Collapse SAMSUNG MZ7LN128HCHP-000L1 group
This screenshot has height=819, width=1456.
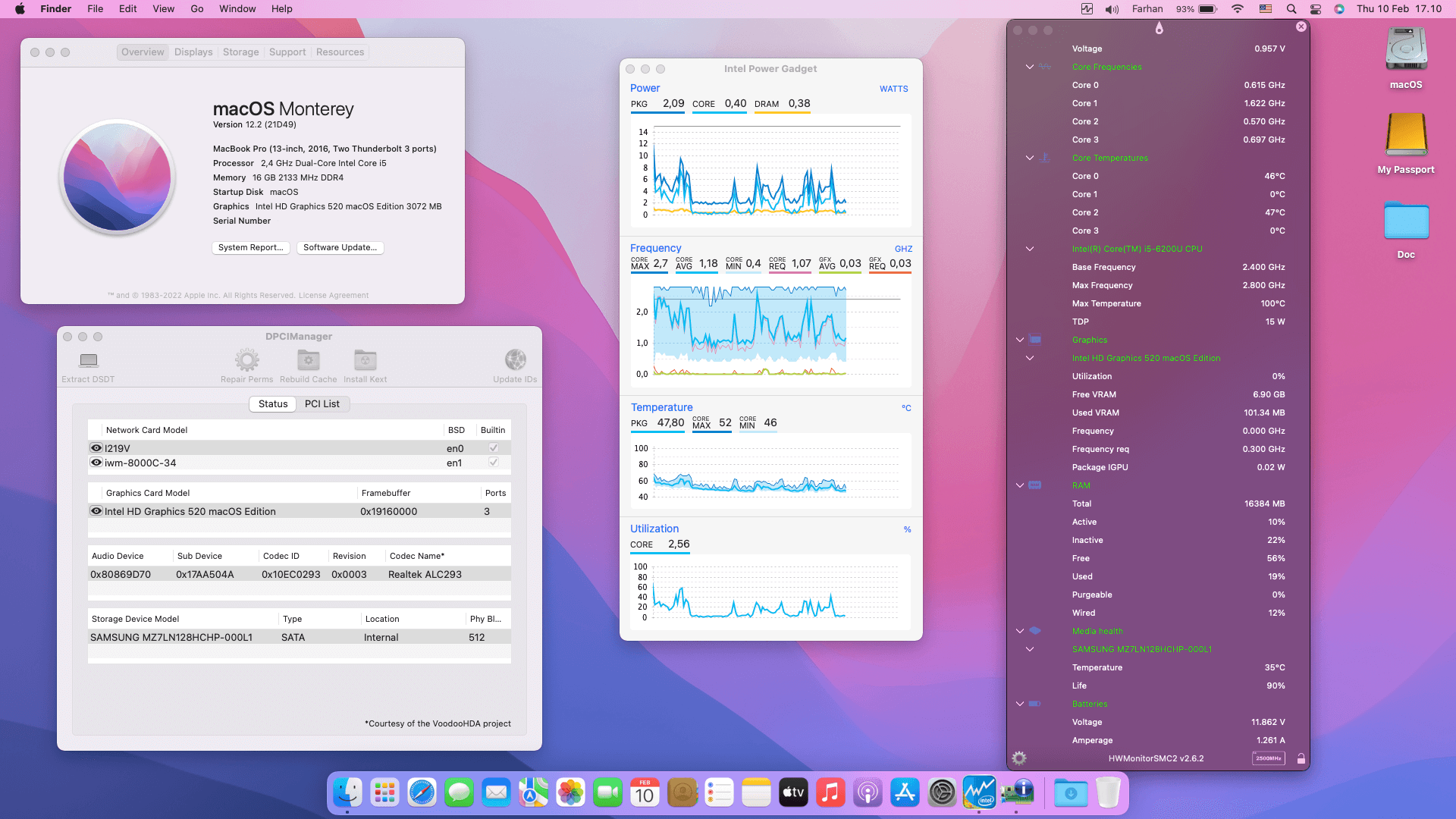click(x=1030, y=649)
